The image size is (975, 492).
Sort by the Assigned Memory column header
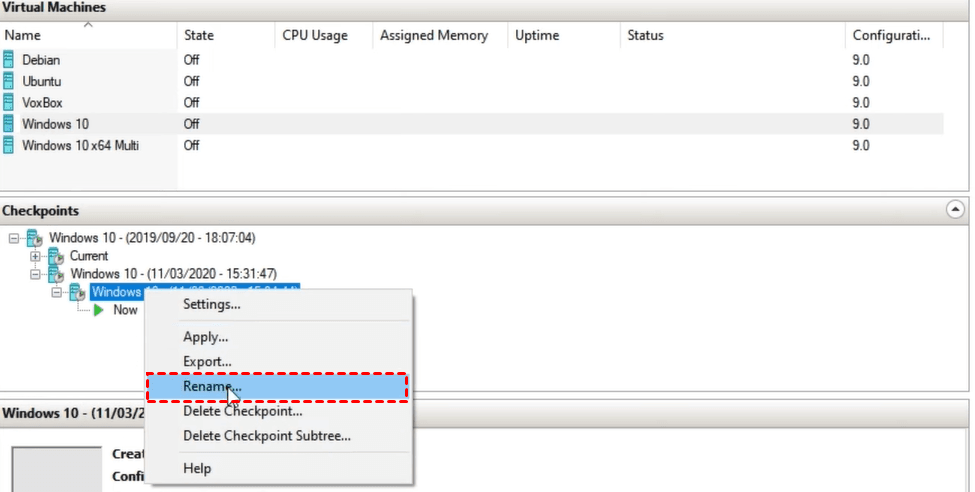point(433,35)
